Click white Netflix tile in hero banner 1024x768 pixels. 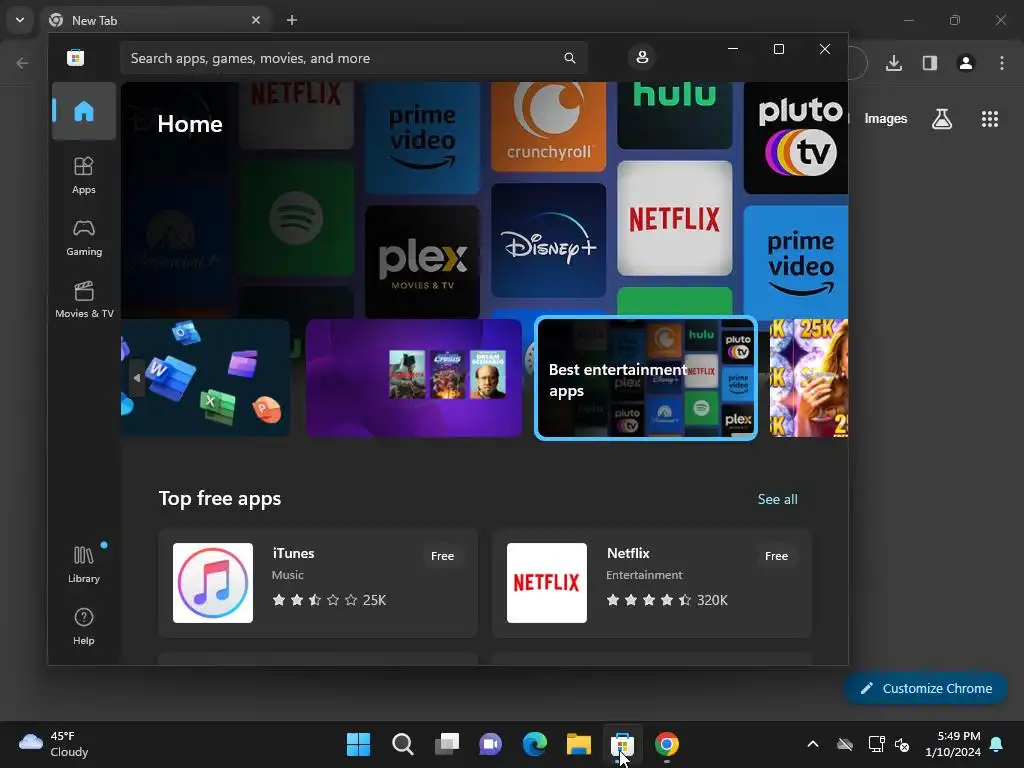[675, 218]
